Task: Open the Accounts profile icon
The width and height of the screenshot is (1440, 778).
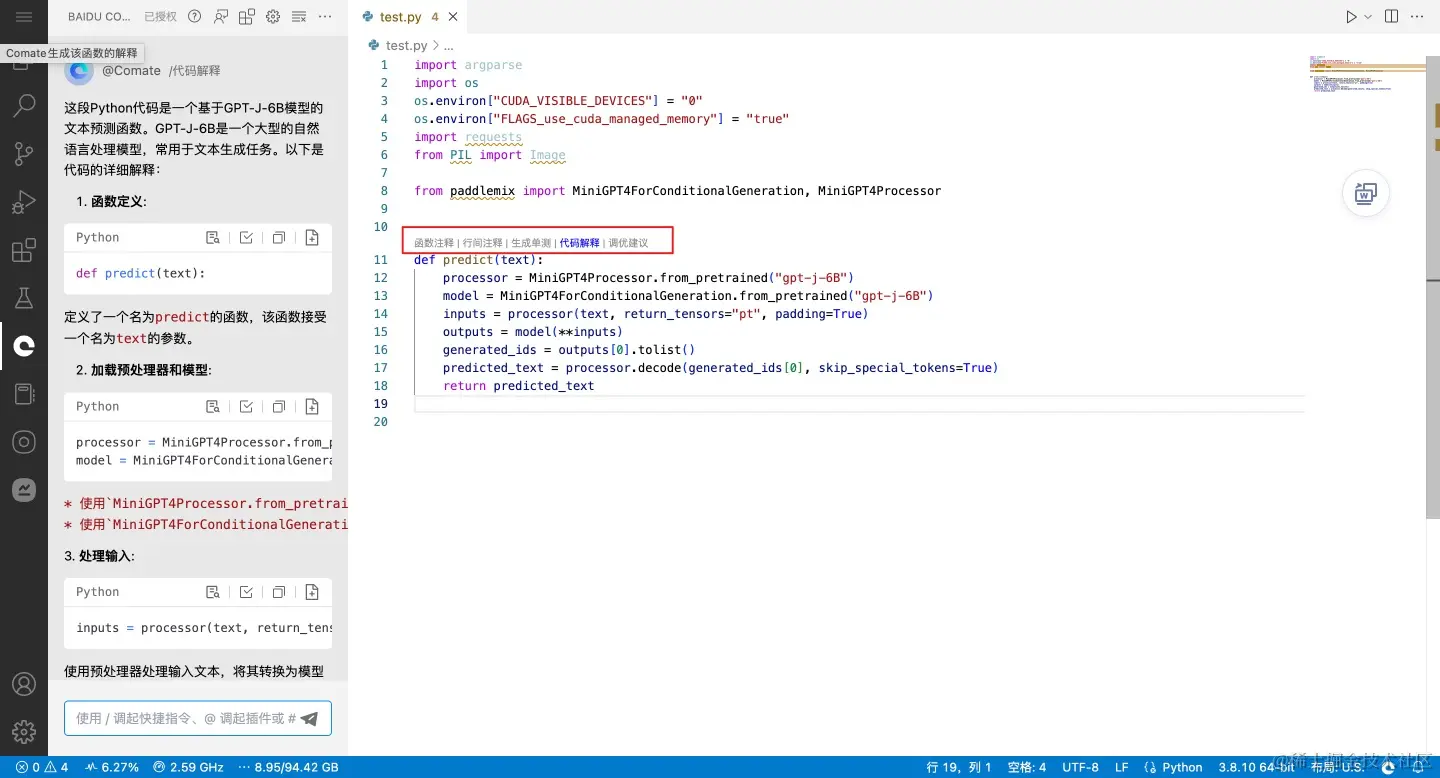Action: (24, 685)
